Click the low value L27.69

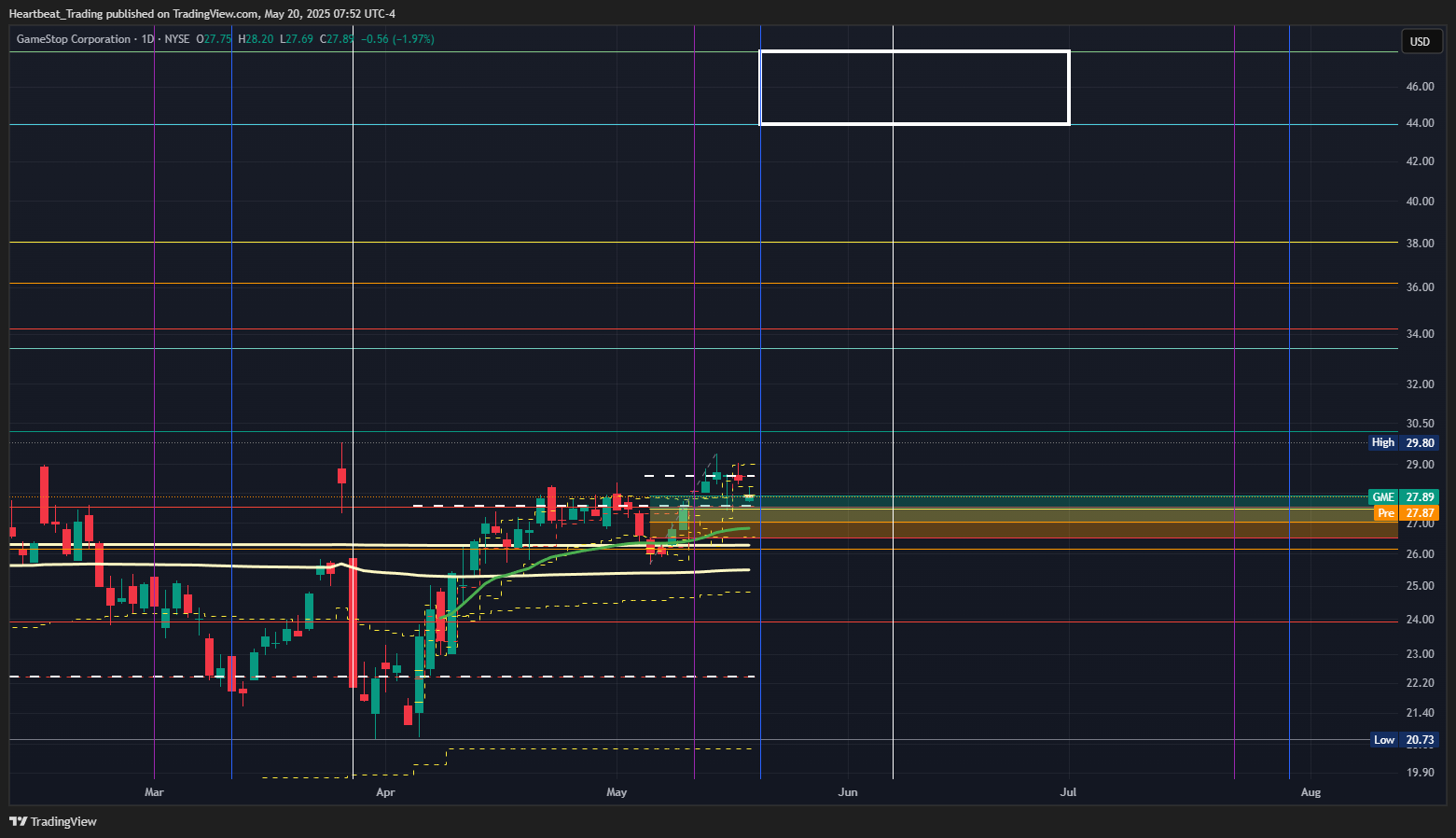click(x=297, y=39)
